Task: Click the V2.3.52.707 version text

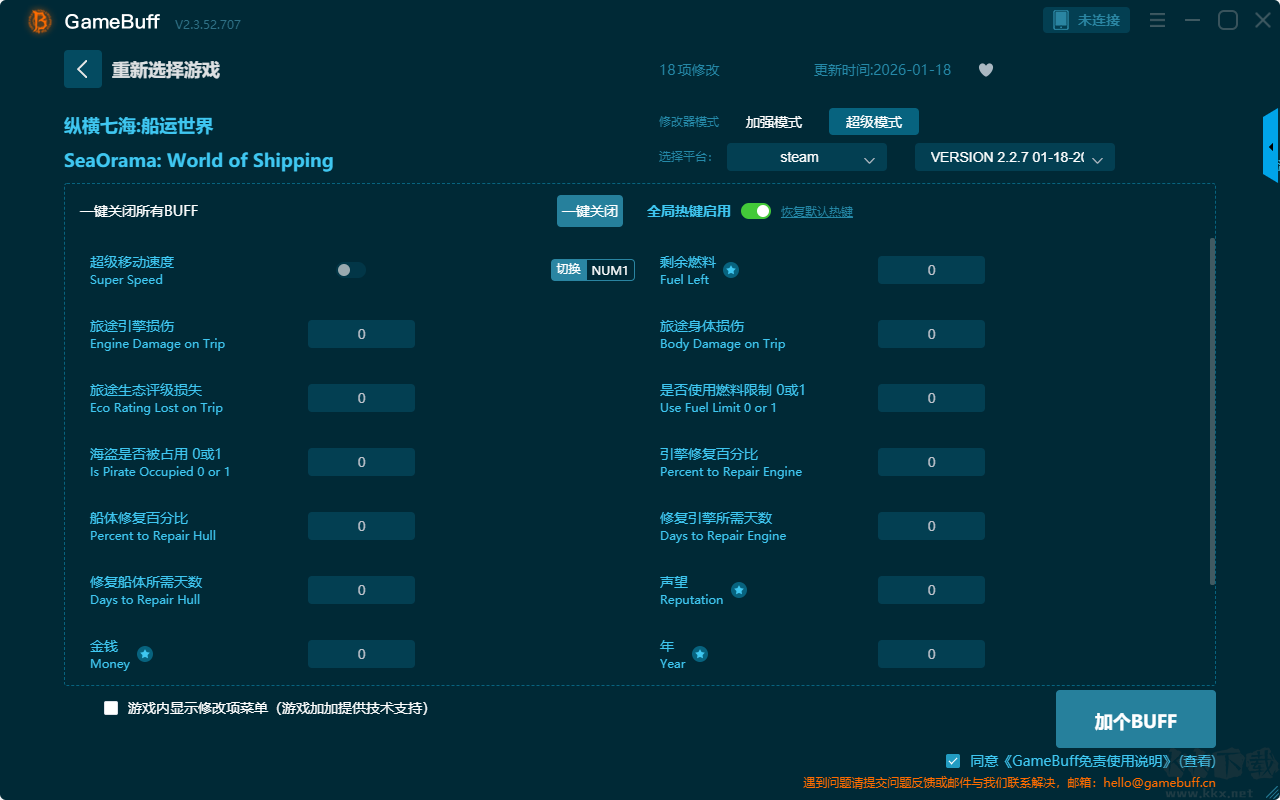Action: [208, 24]
